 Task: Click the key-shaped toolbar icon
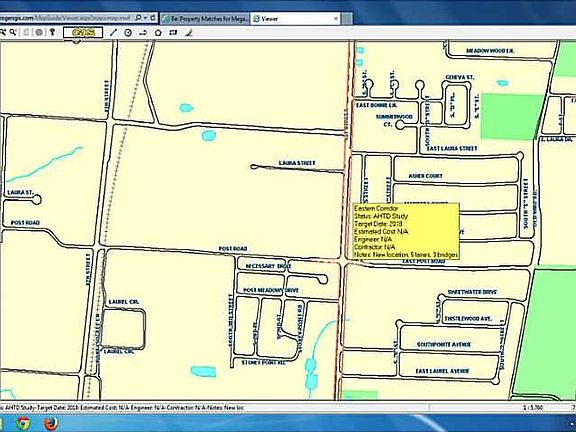pos(52,32)
